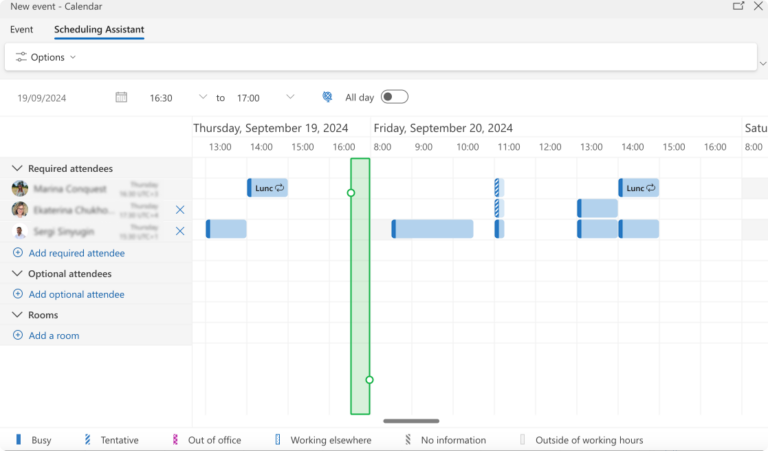The height and width of the screenshot is (451, 768).
Task: Remove Ekaterina Chukho attendee with X
Action: click(x=180, y=210)
